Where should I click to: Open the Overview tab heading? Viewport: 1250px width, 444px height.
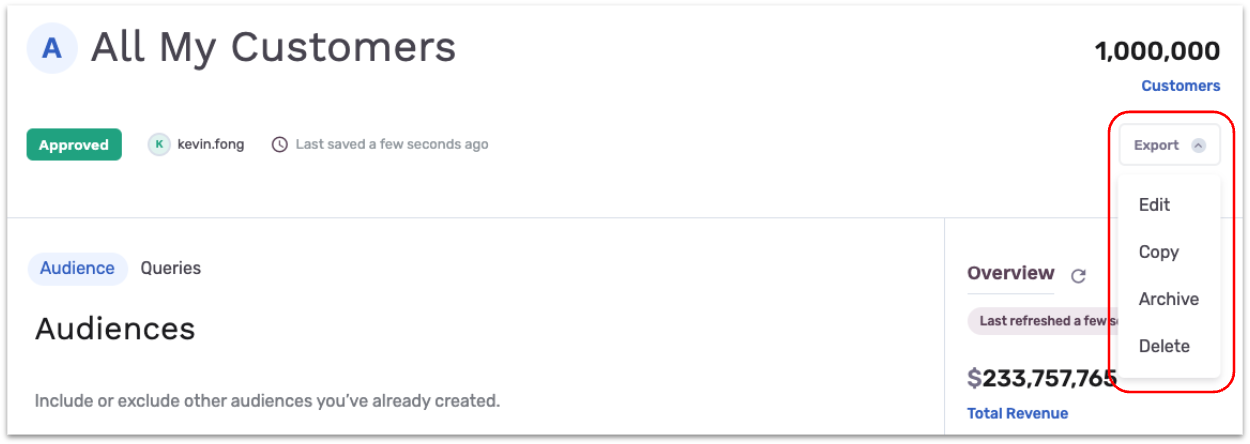tap(1011, 273)
